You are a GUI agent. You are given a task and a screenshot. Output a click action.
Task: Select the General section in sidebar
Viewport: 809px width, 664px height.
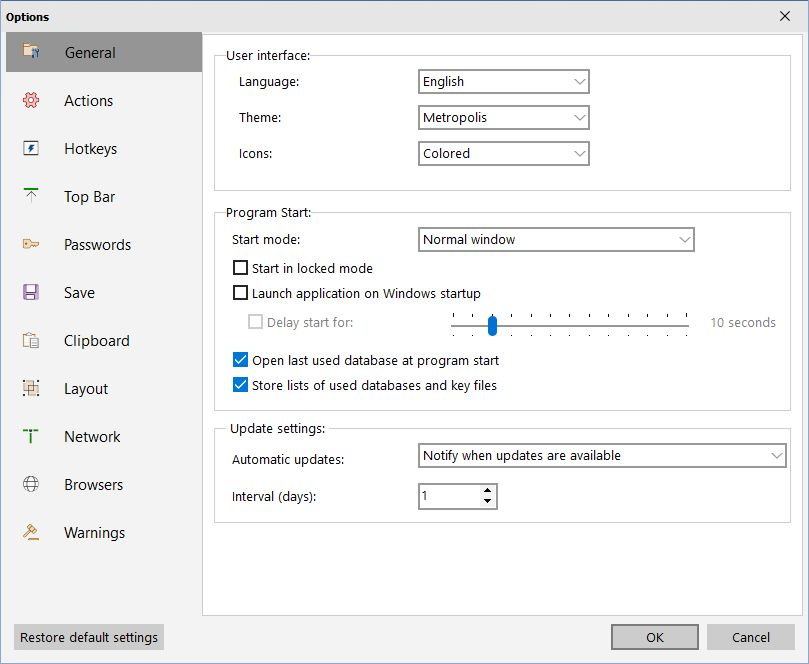104,52
